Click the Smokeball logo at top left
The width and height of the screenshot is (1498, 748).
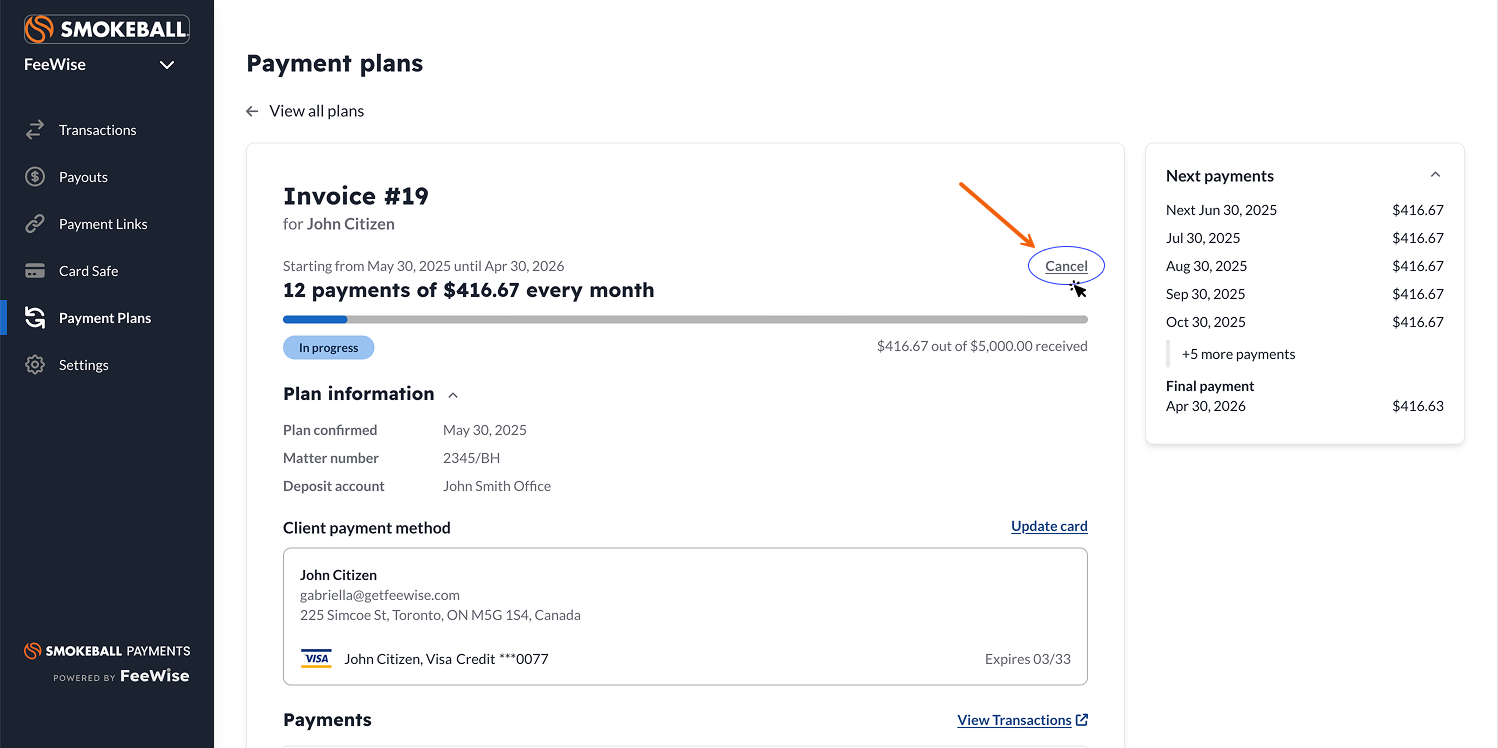(x=106, y=29)
